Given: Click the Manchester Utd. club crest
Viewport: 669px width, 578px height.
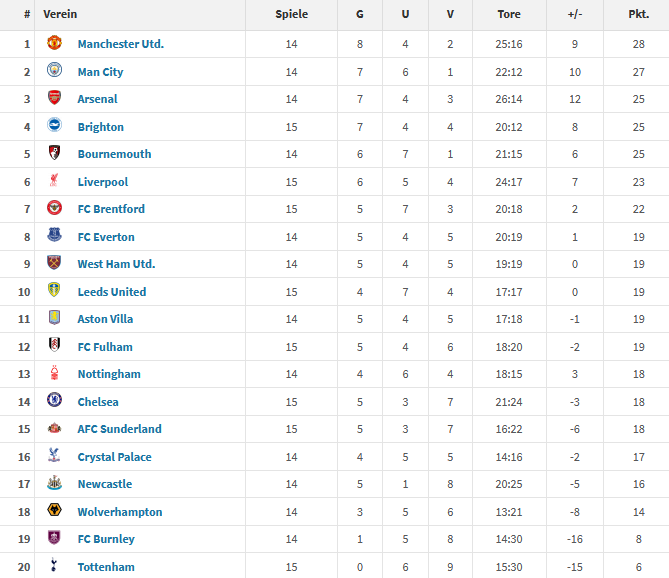Looking at the screenshot, I should (55, 44).
